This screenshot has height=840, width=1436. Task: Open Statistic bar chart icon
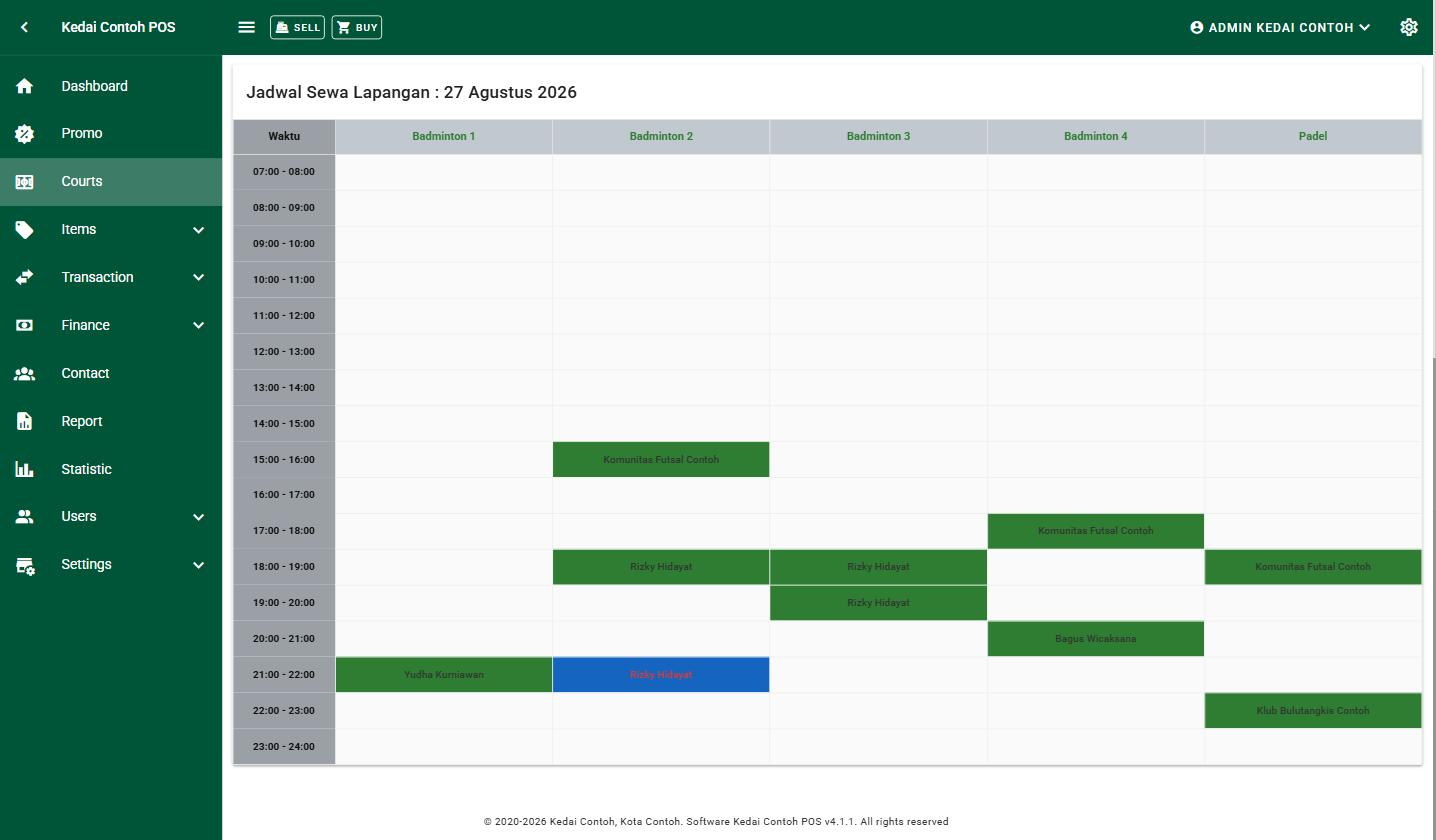[x=25, y=469]
